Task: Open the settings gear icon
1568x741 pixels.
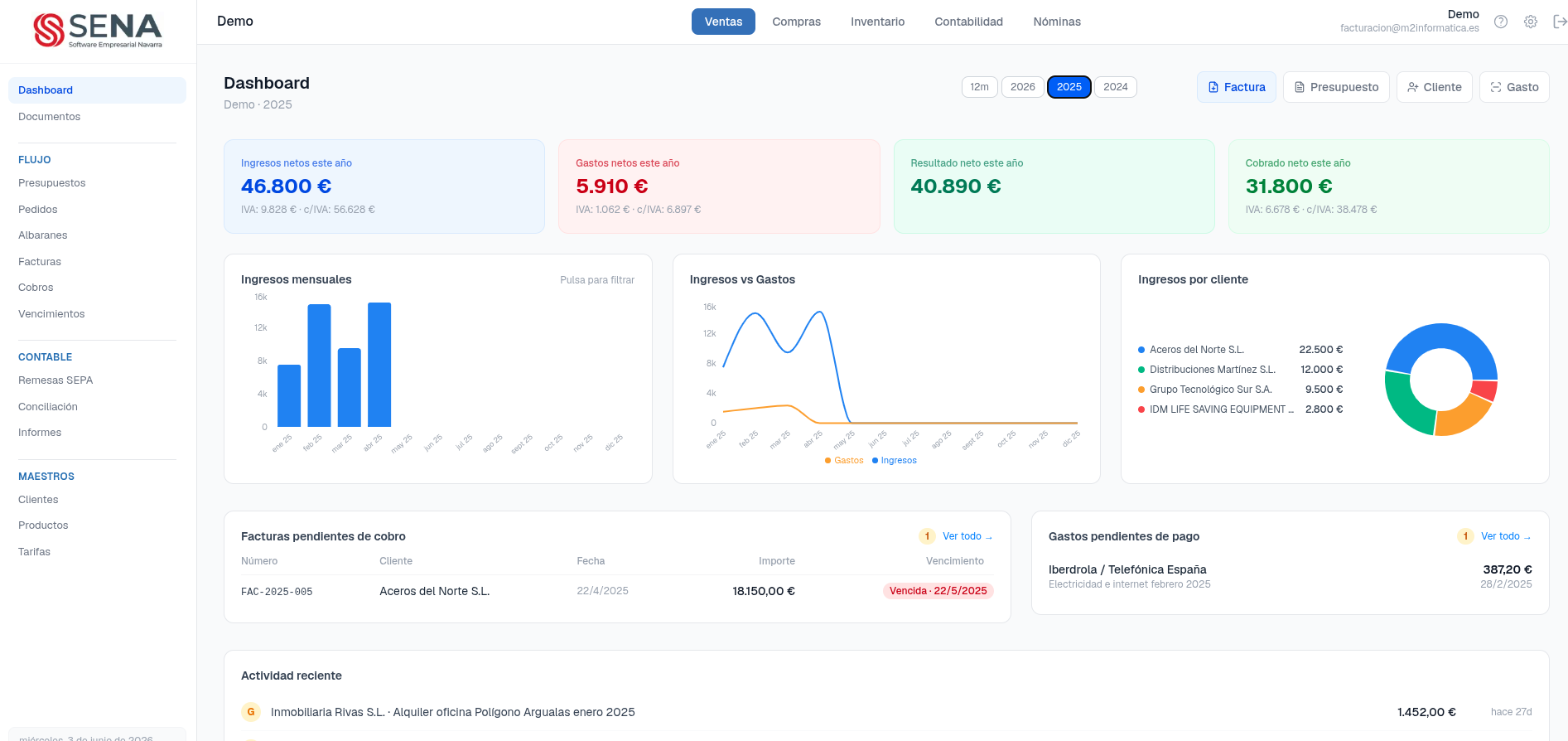Action: (1530, 22)
